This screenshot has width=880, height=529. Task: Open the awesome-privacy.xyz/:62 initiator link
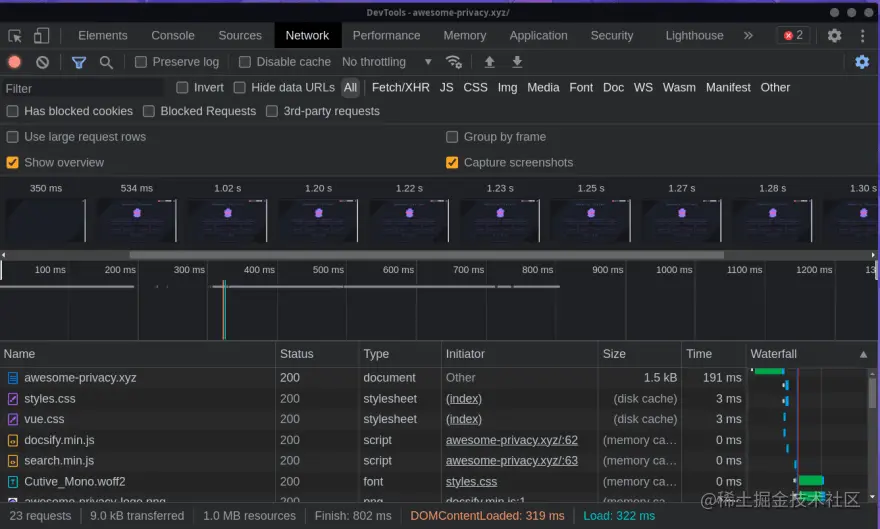[512, 440]
